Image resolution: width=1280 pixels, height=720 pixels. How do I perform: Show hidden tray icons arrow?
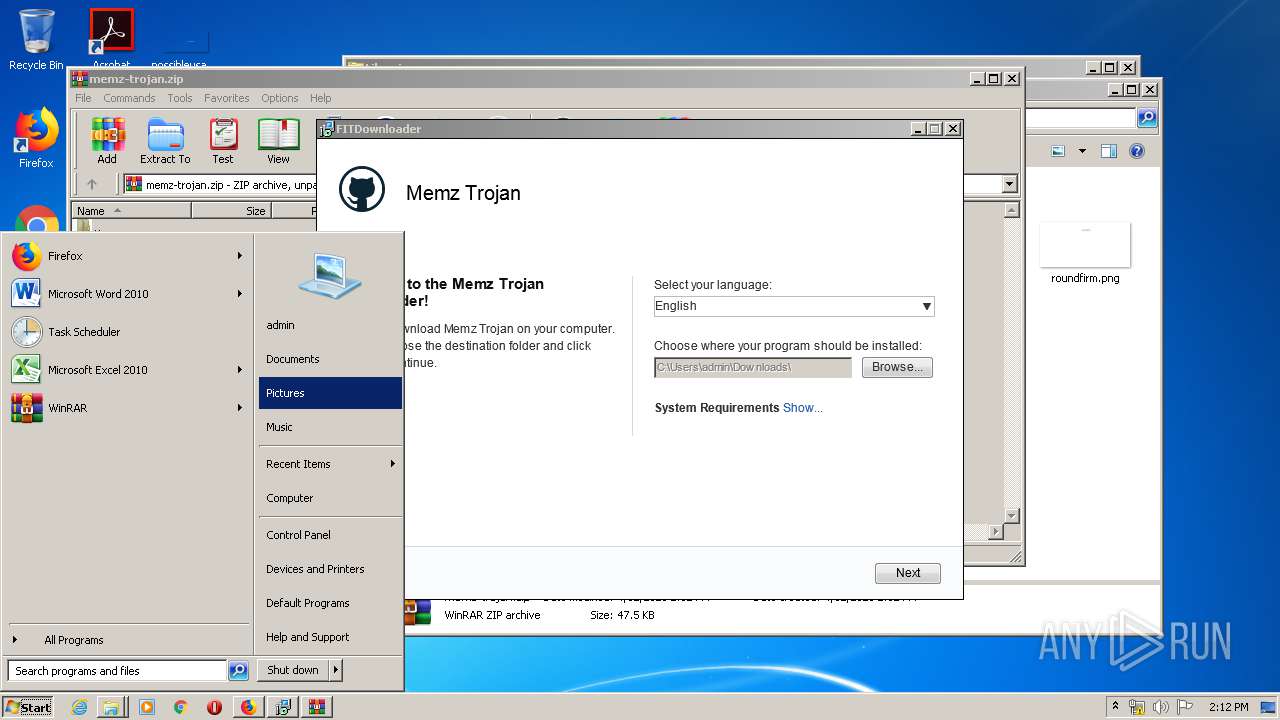[x=1115, y=707]
